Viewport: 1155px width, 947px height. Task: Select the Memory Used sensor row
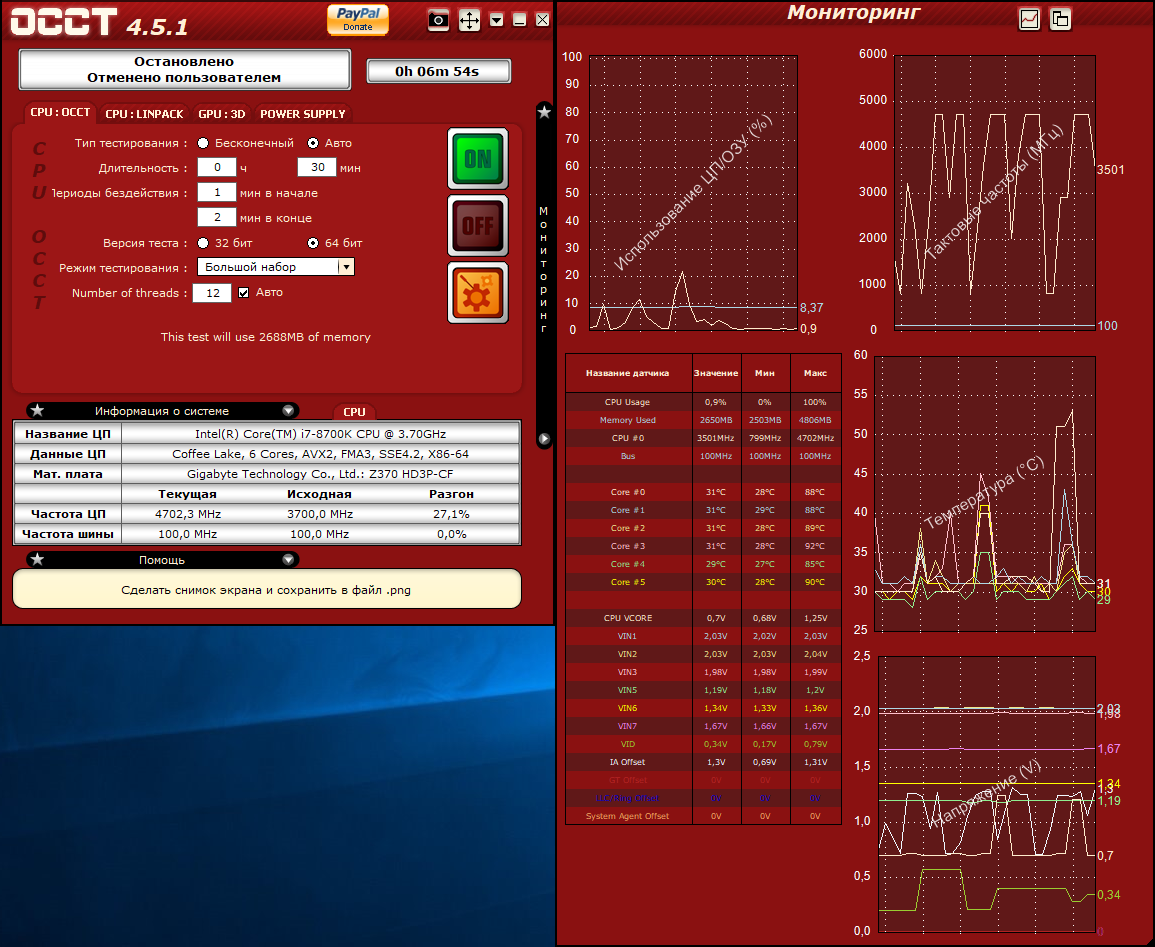(x=703, y=420)
